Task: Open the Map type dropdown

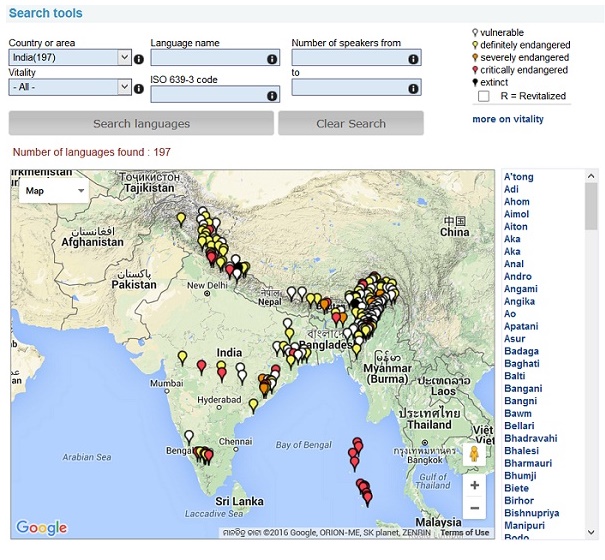Action: click(x=55, y=190)
